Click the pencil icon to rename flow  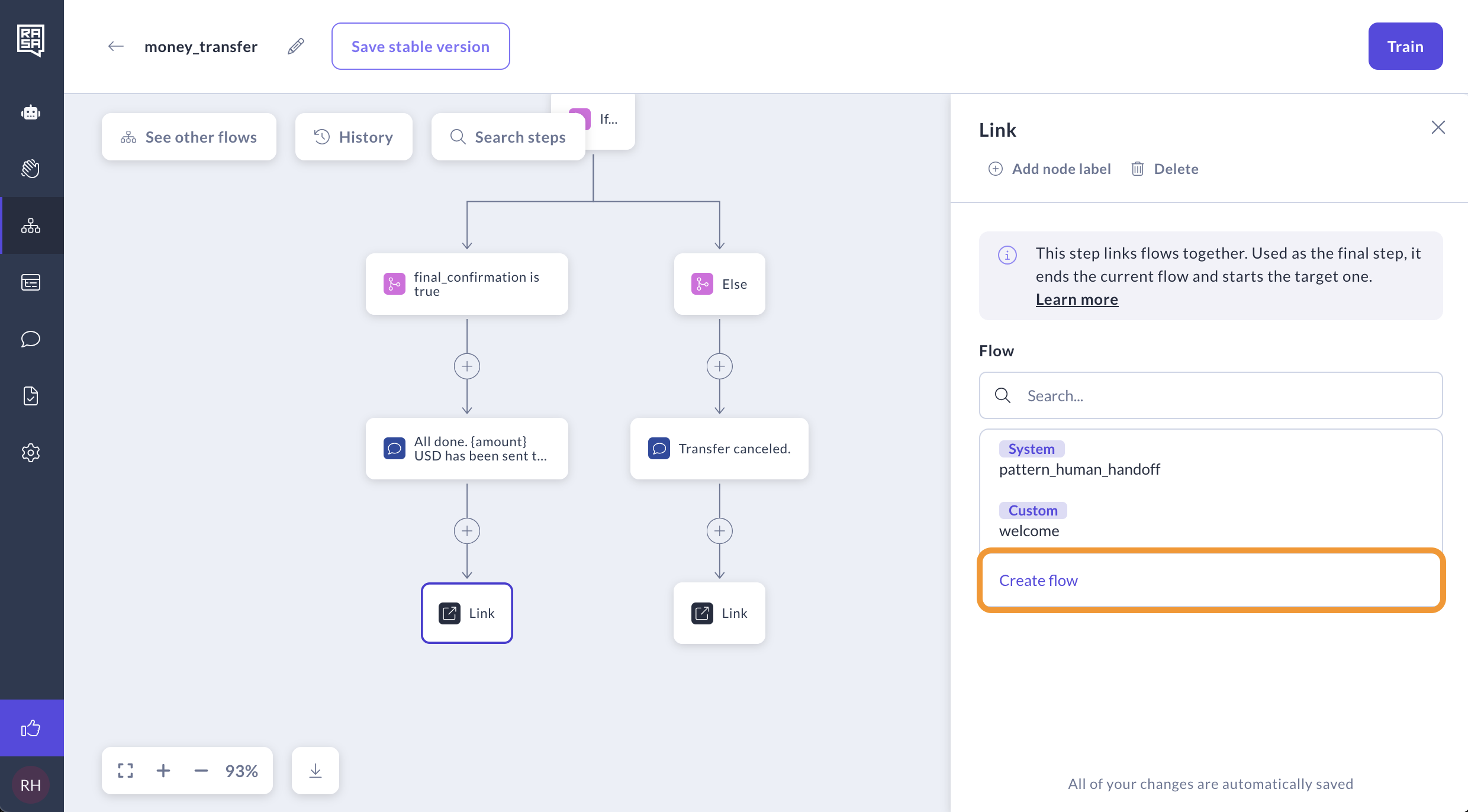coord(296,46)
